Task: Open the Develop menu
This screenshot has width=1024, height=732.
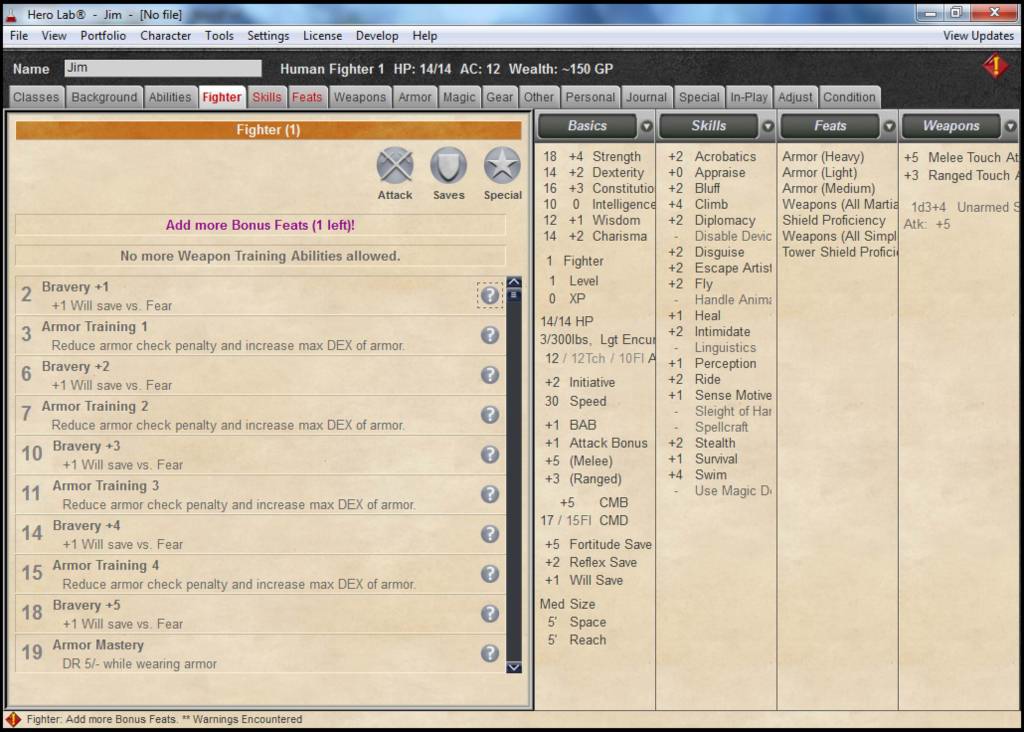Action: pyautogui.click(x=377, y=36)
